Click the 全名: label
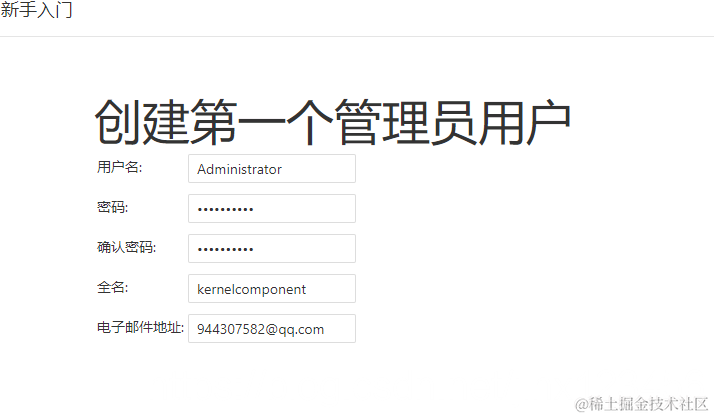Screen dimensions: 714x418 pyautogui.click(x=112, y=287)
